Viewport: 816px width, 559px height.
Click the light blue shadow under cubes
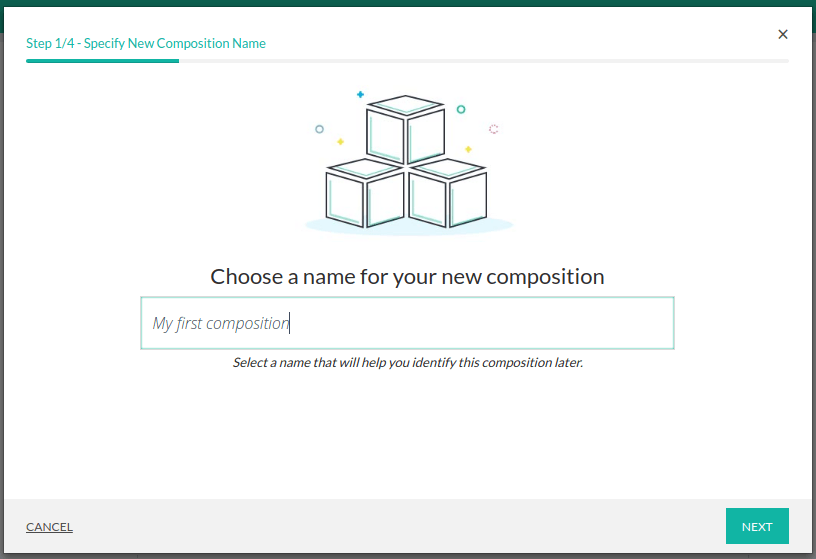pos(408,228)
